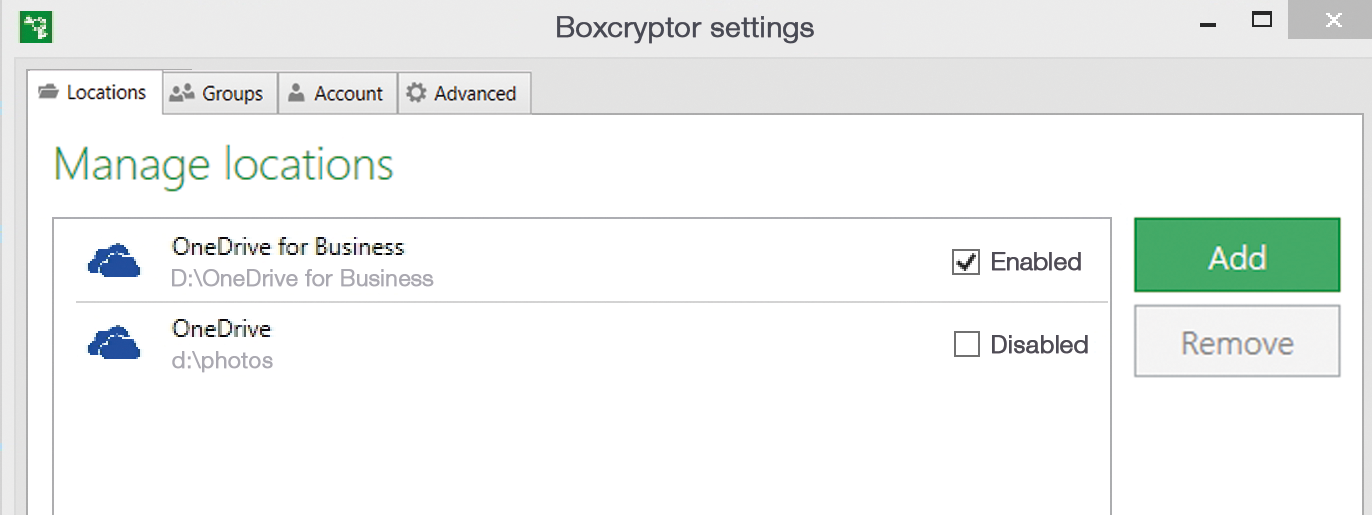Uncheck the Enabled checkbox for OneDrive for Business
The height and width of the screenshot is (515, 1372).
[966, 262]
